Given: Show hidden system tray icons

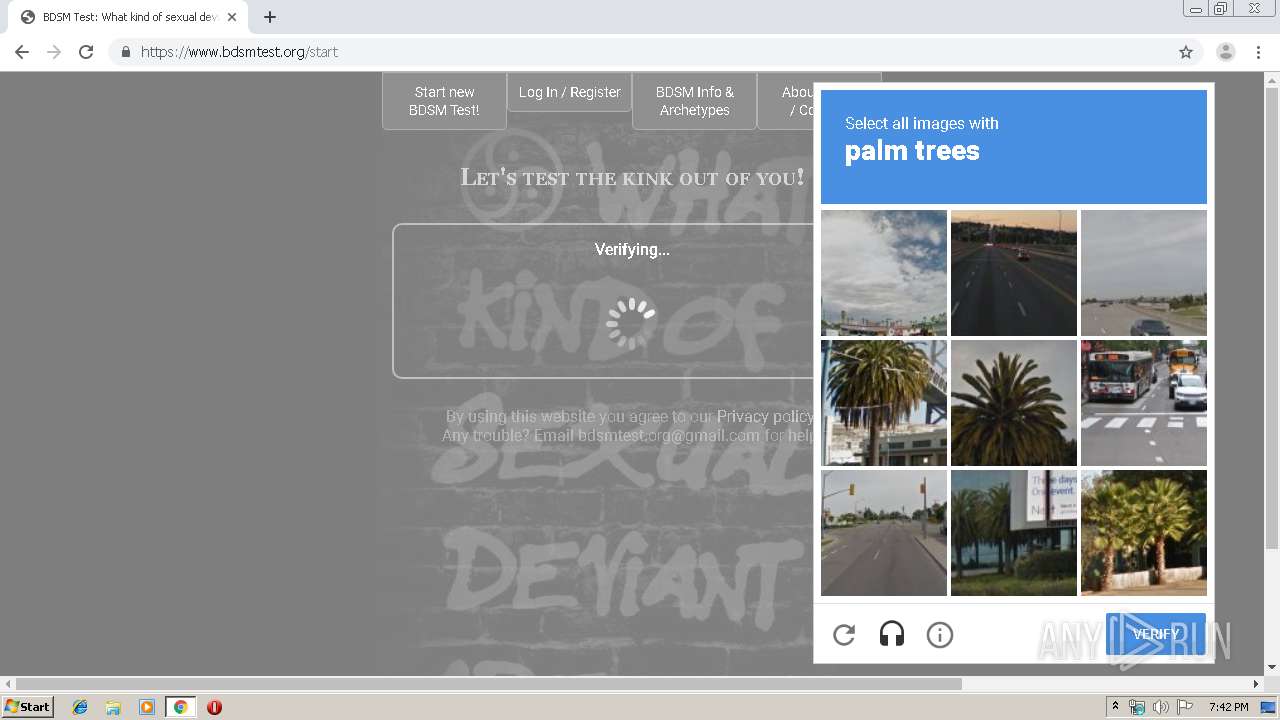Looking at the screenshot, I should click(1115, 707).
